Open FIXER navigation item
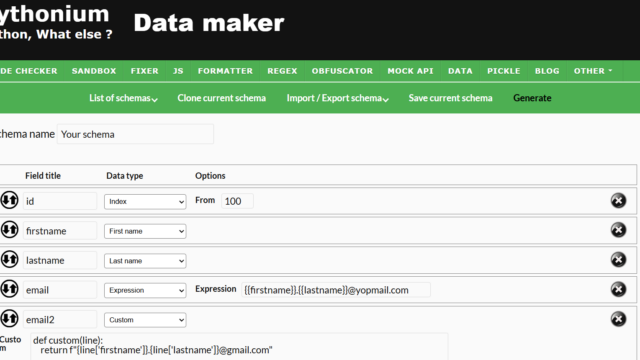The width and height of the screenshot is (640, 360). pyautogui.click(x=144, y=71)
